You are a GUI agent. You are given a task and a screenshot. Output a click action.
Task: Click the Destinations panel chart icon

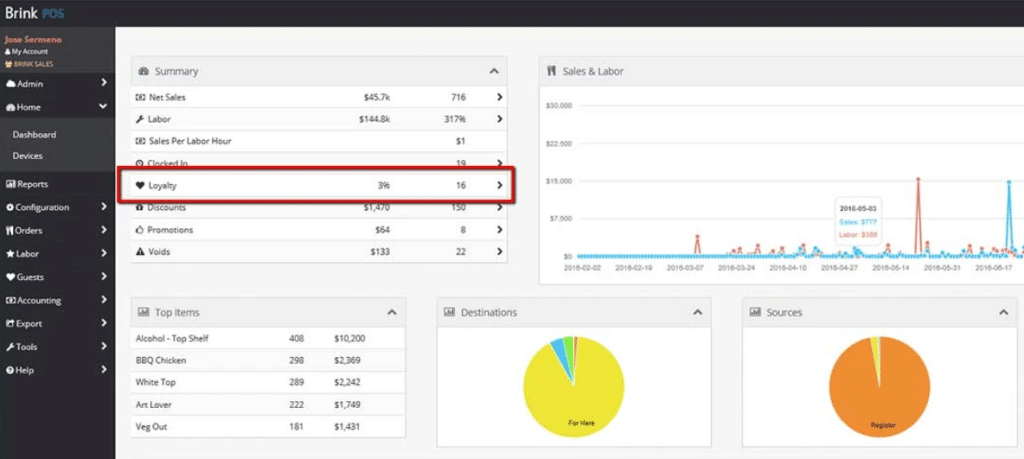[450, 312]
